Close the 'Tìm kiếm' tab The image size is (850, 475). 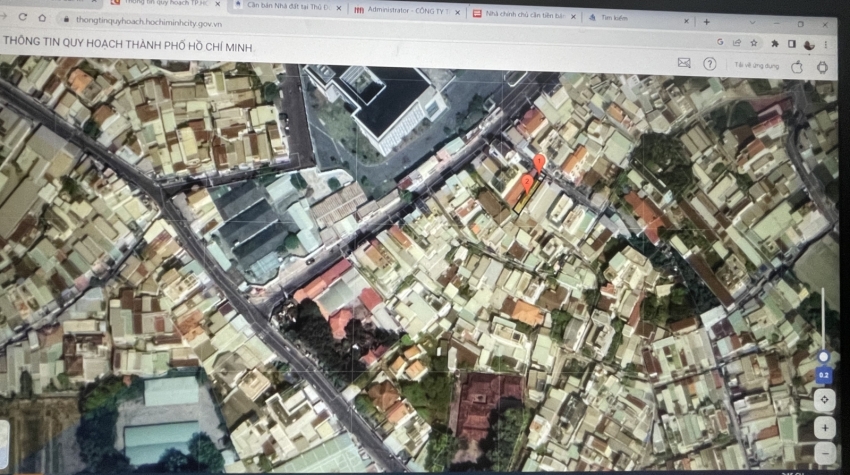686,21
